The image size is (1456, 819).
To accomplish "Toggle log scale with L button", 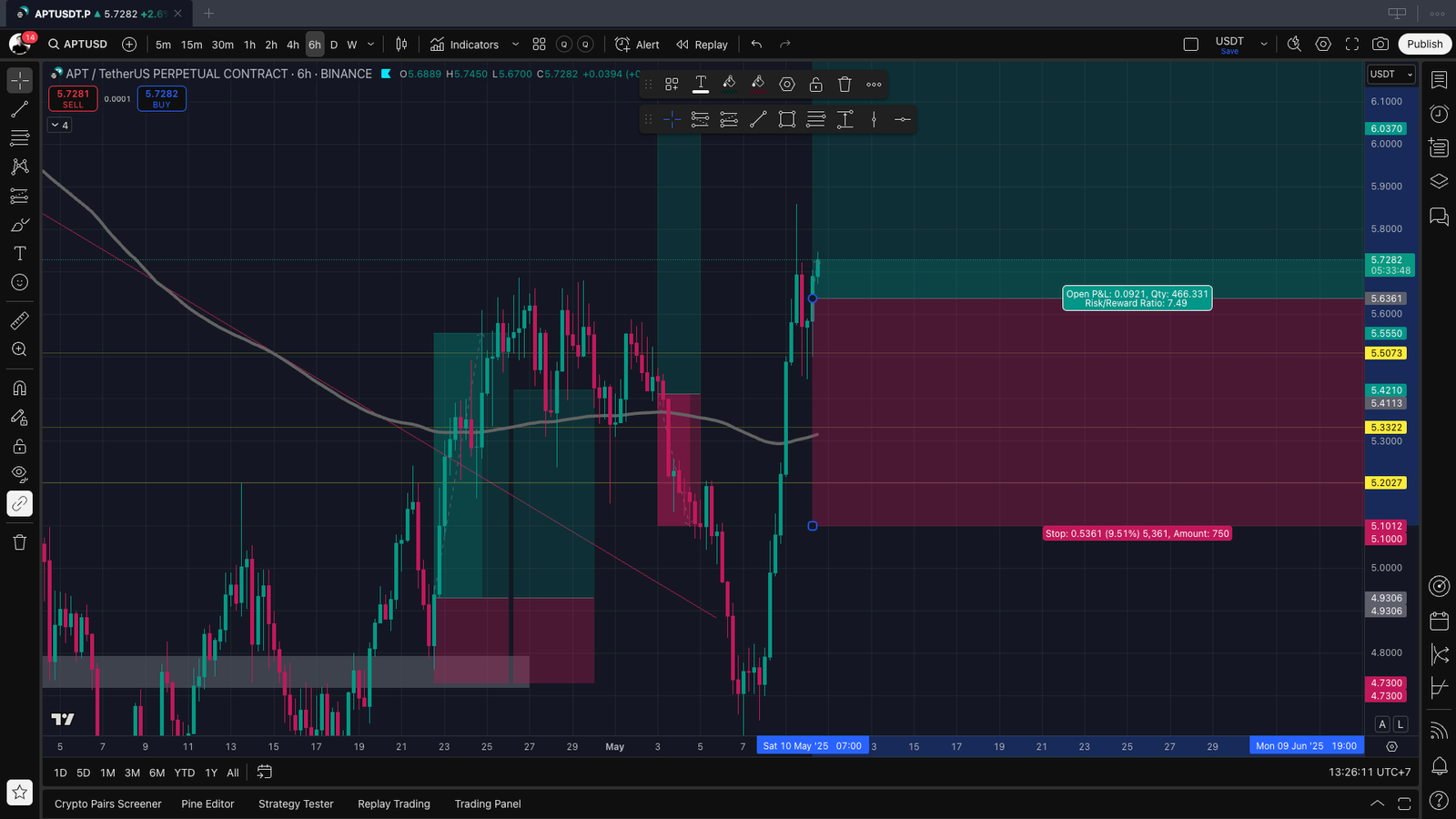I will (x=1400, y=724).
